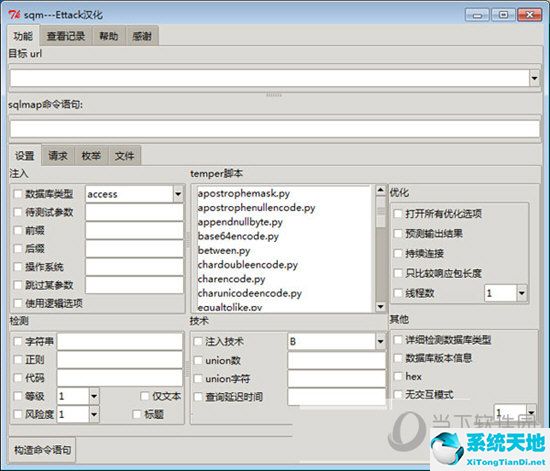
Task: Expand the 目标 url dropdown arrow
Action: [534, 78]
